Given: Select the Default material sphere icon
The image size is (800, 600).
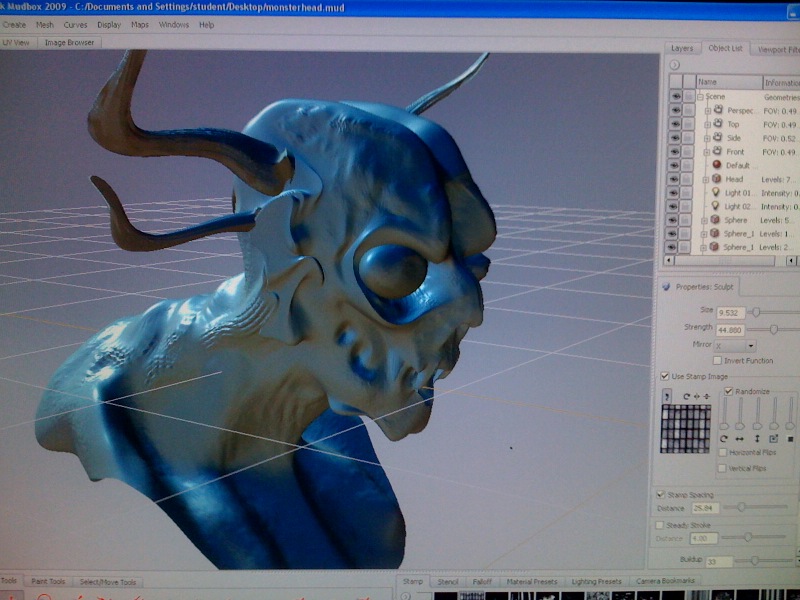Looking at the screenshot, I should pos(716,165).
